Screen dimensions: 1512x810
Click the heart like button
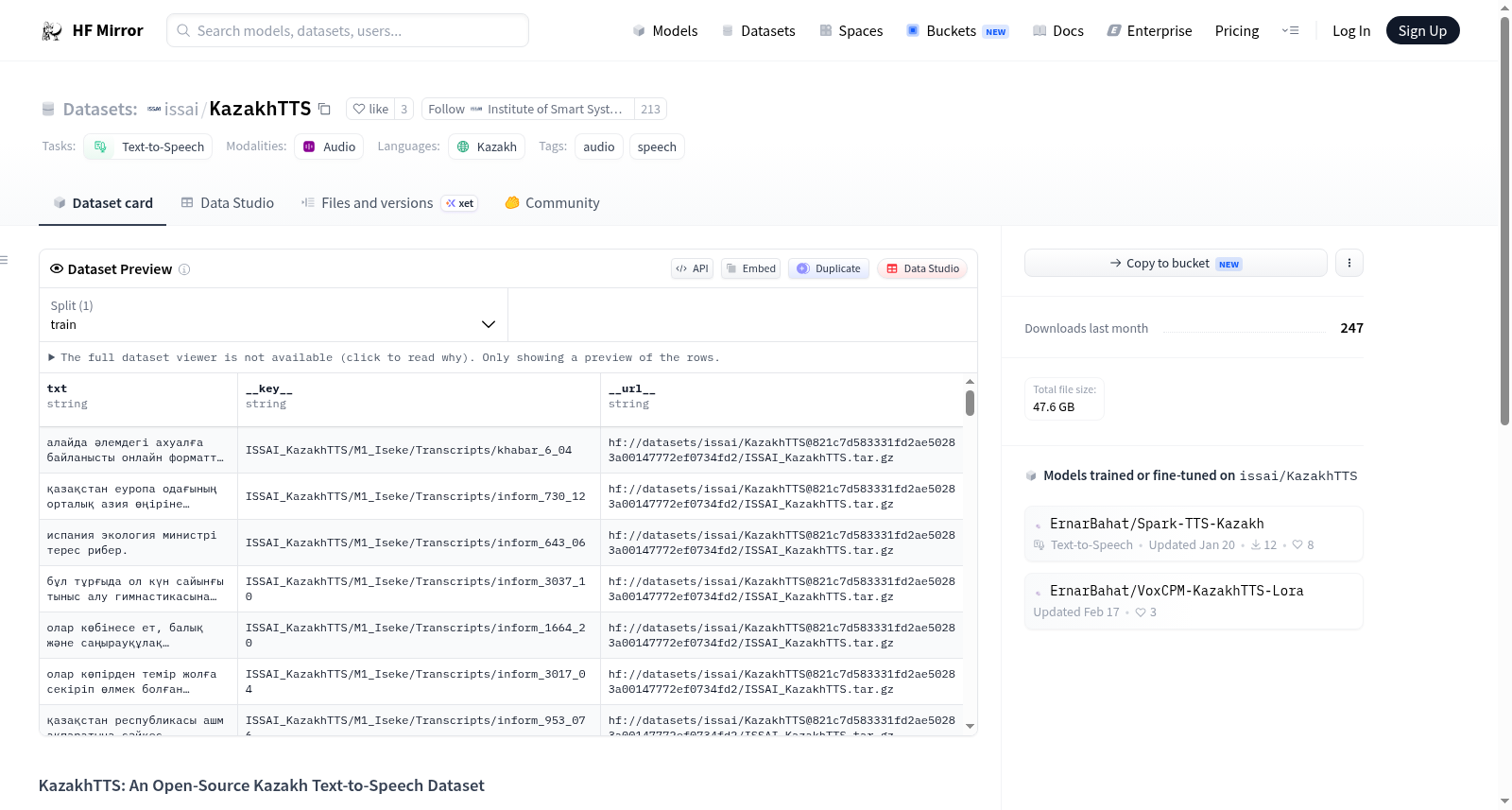click(x=370, y=109)
